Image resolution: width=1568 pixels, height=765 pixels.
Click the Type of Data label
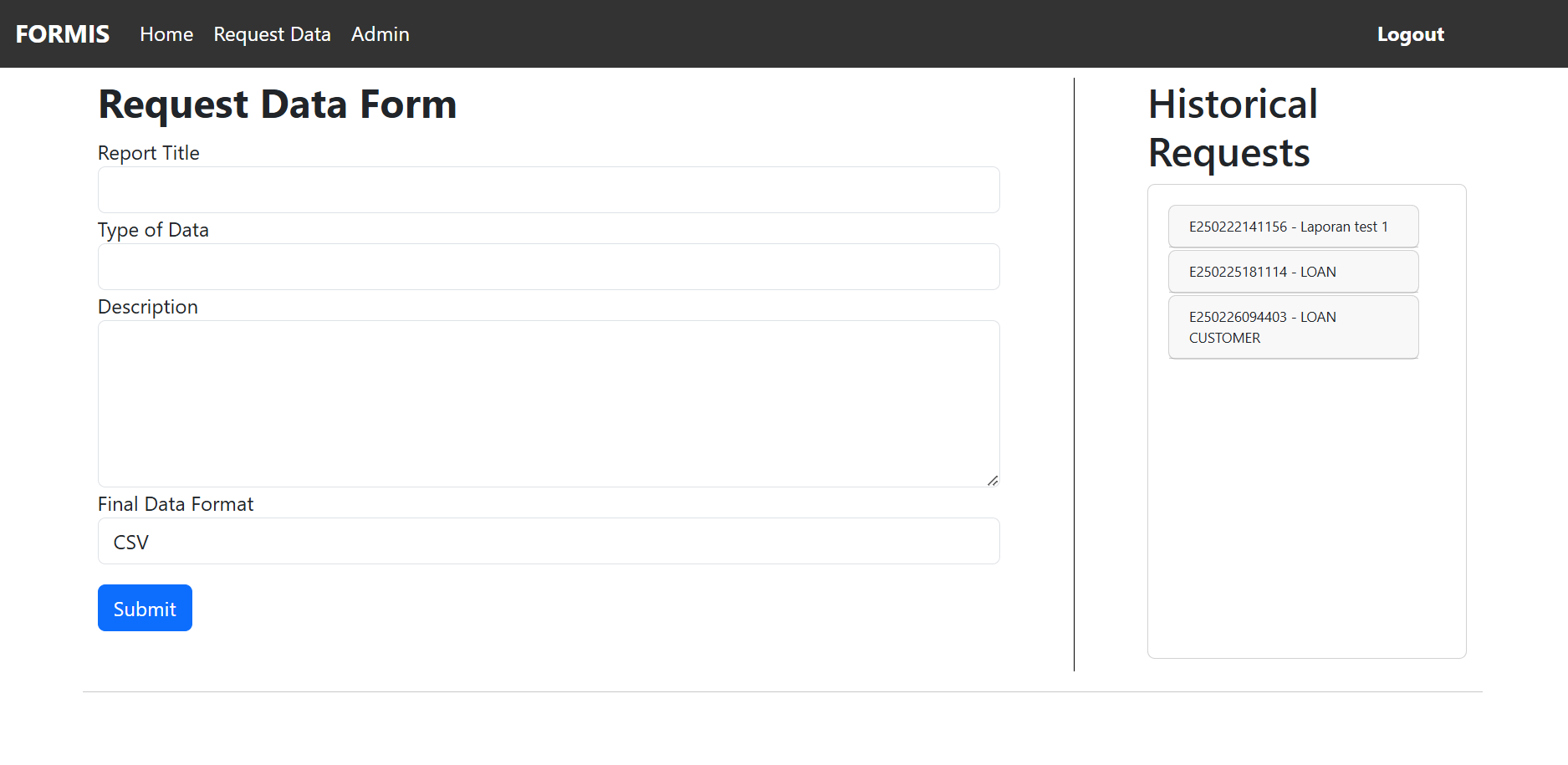point(153,230)
